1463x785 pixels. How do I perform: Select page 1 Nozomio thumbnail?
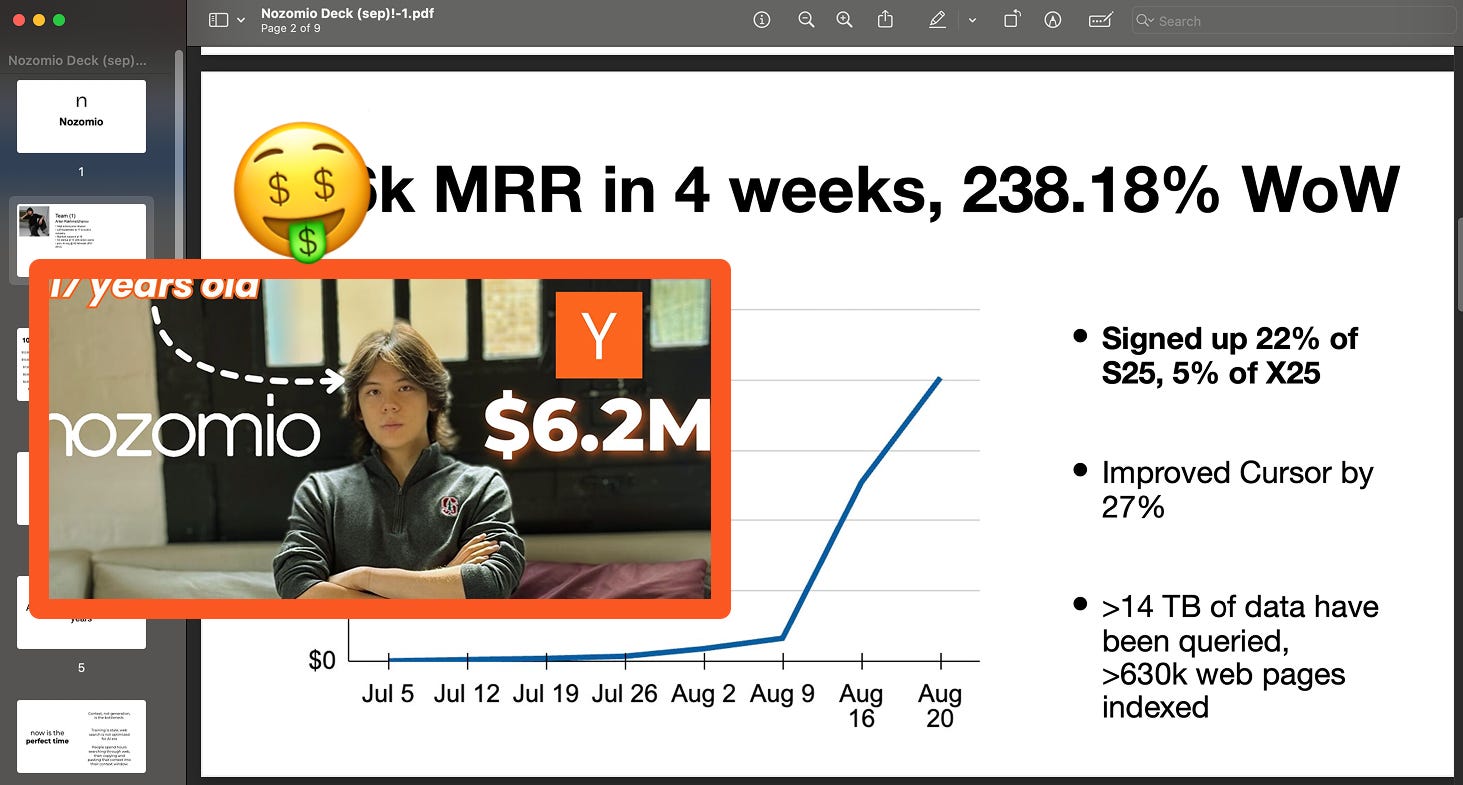pyautogui.click(x=81, y=116)
